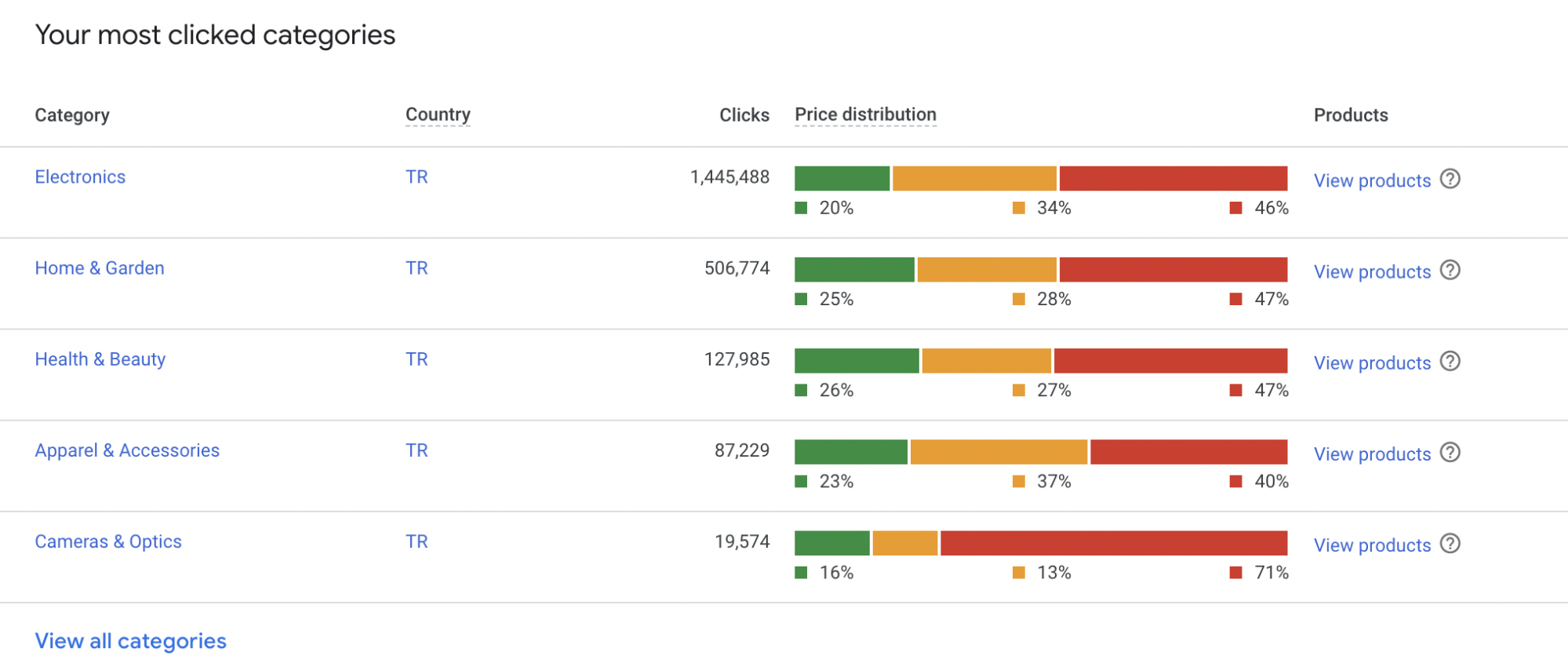Click green segment of Electronics price bar
This screenshot has height=663, width=1568.
click(x=842, y=178)
